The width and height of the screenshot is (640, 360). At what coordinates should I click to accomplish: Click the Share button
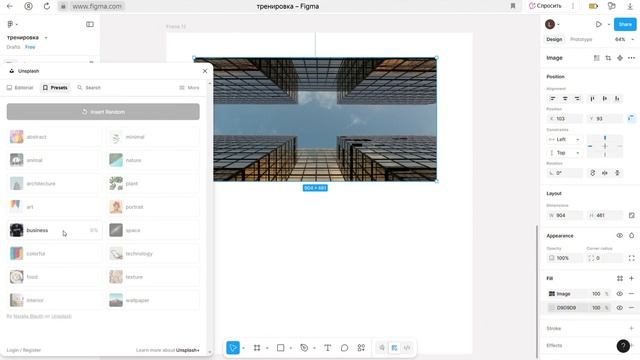tap(625, 24)
